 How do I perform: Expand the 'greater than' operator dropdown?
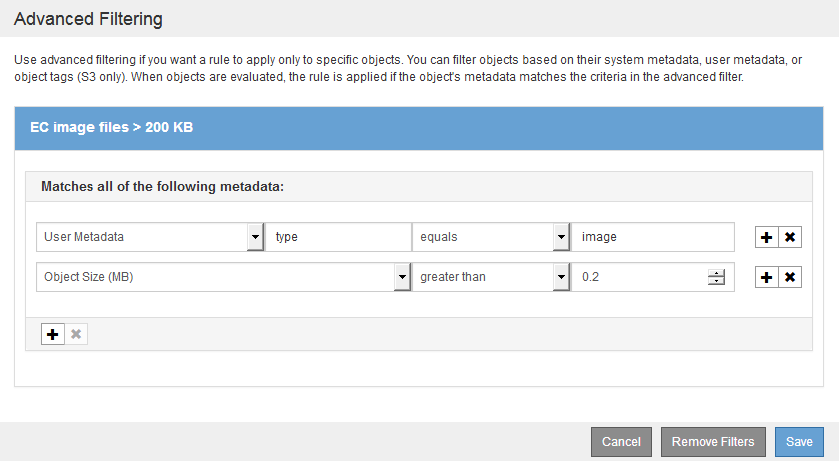tap(560, 277)
